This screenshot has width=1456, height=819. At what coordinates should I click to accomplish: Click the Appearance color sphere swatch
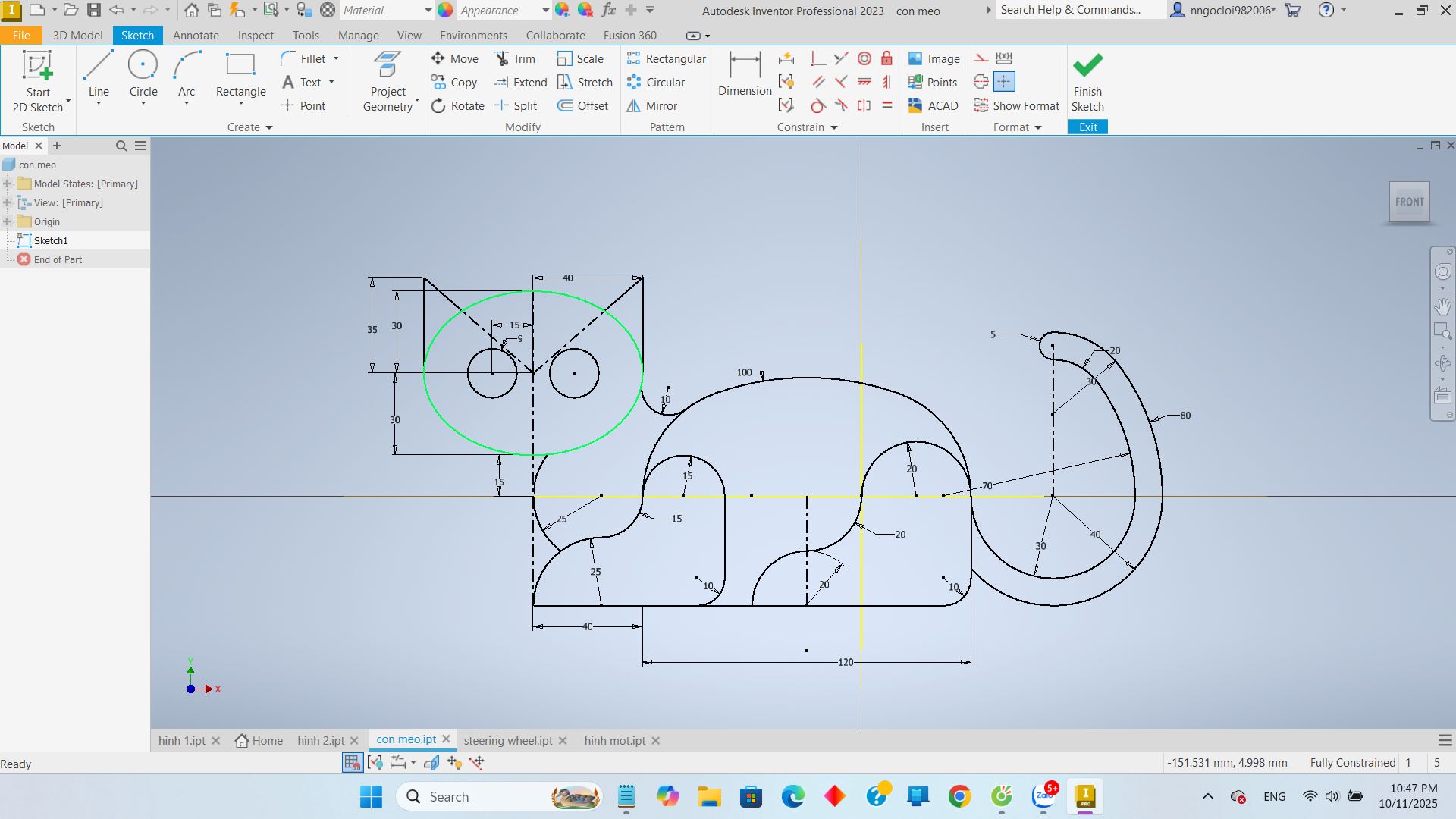coord(445,11)
